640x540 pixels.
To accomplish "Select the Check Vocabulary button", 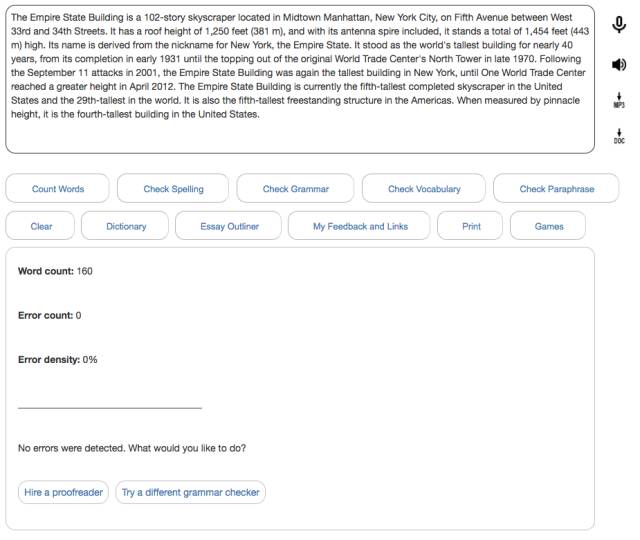I will click(x=424, y=189).
